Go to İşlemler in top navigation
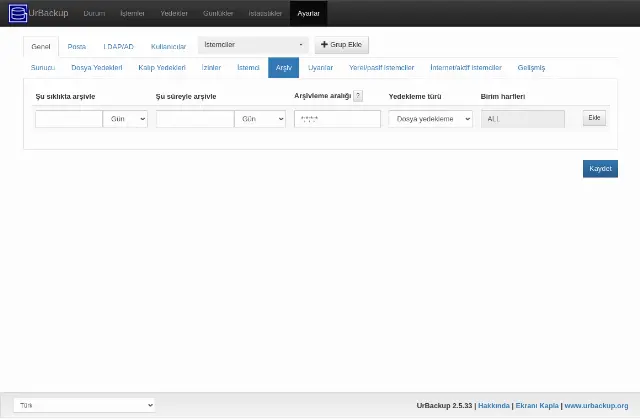This screenshot has height=420, width=640. click(132, 13)
